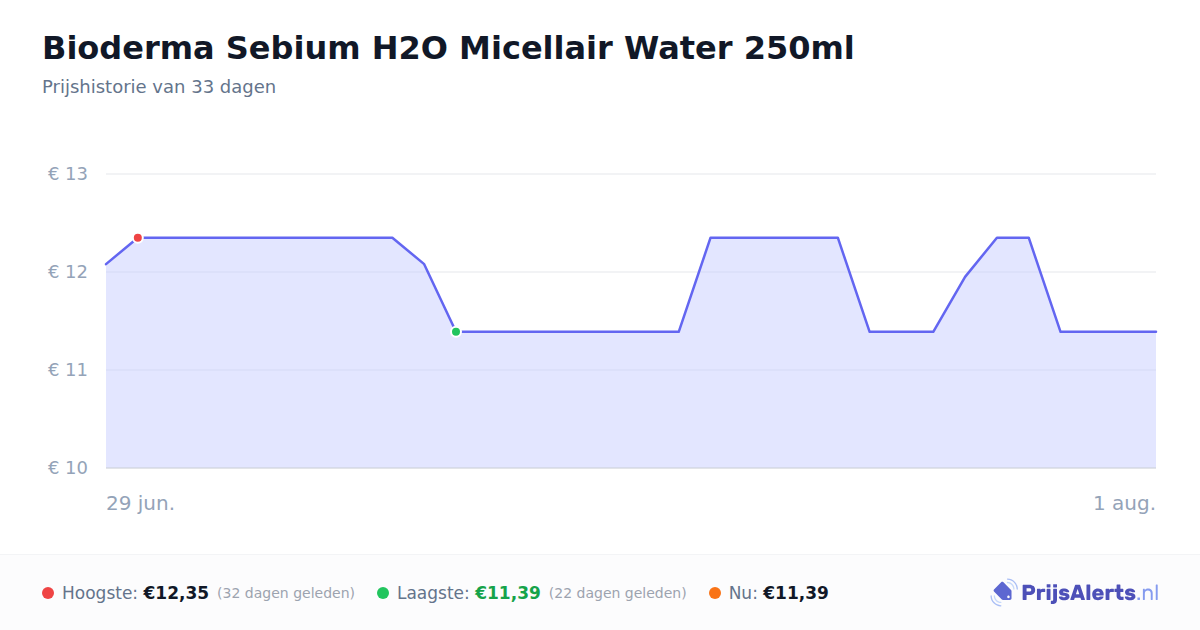This screenshot has height=630, width=1200.
Task: Click the red highest-price marker on the chart
Action: pyautogui.click(x=138, y=238)
